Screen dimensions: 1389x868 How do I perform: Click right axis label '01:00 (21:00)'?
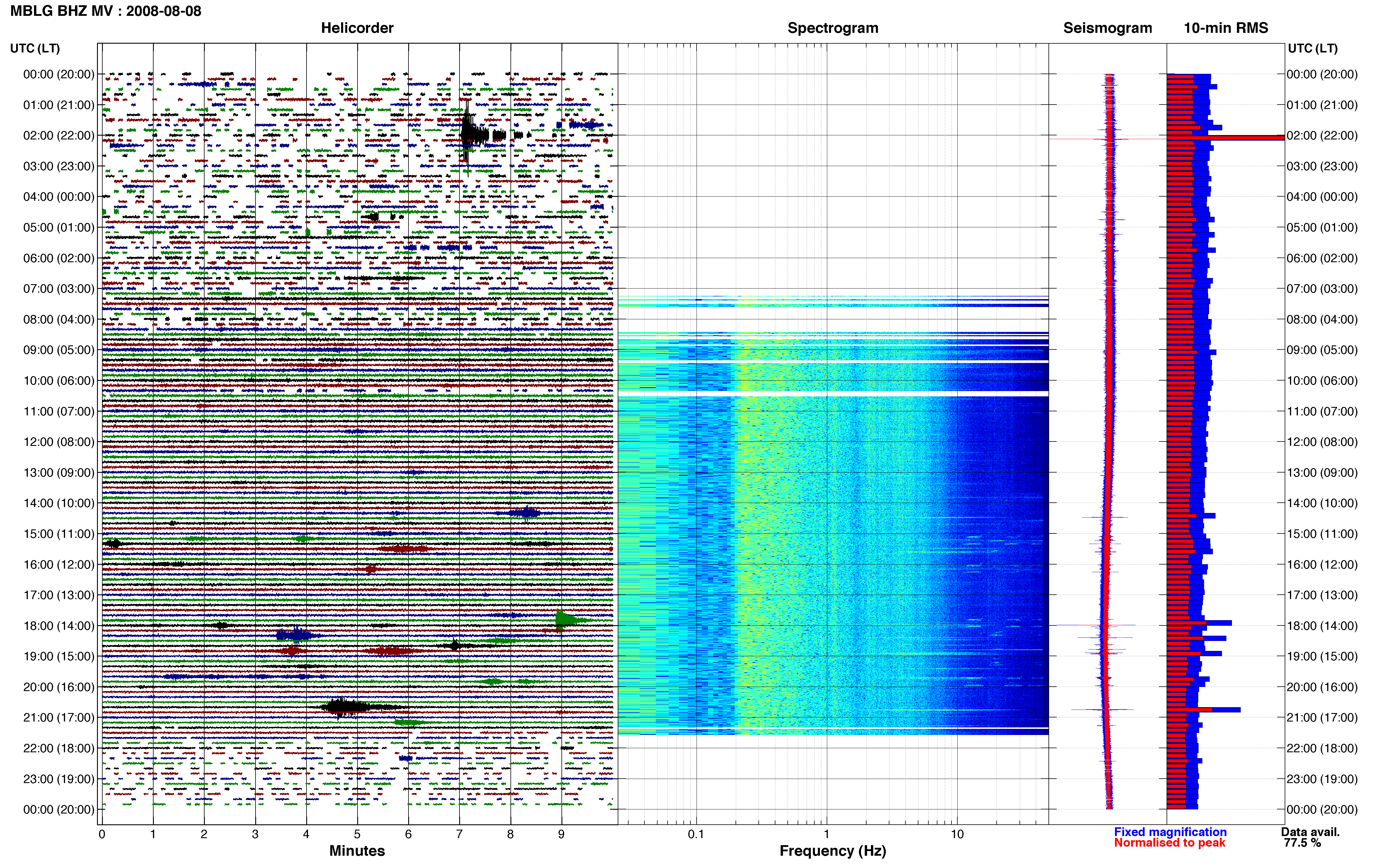(x=1322, y=105)
